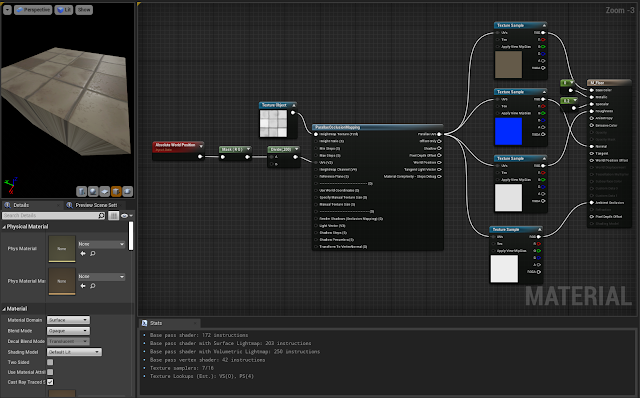Collapse the Physical Material section
The width and height of the screenshot is (640, 398).
[x=4, y=227]
